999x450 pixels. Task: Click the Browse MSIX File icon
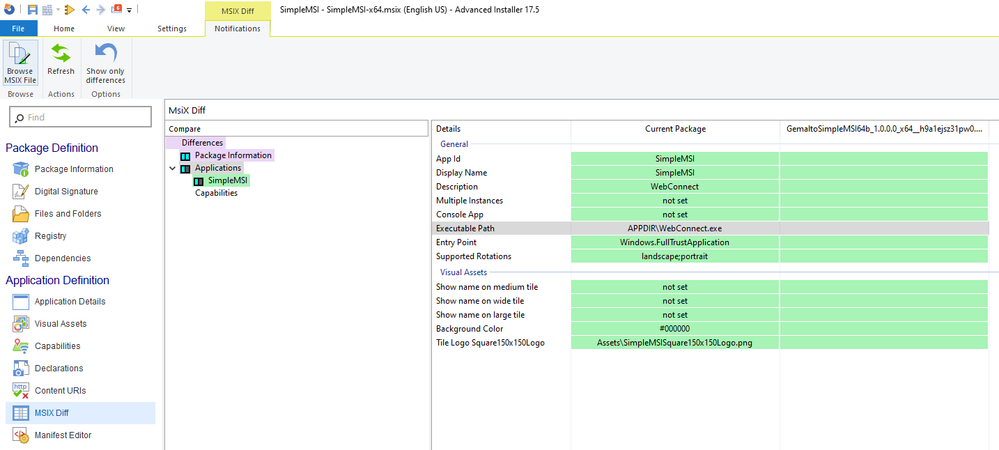(x=20, y=54)
